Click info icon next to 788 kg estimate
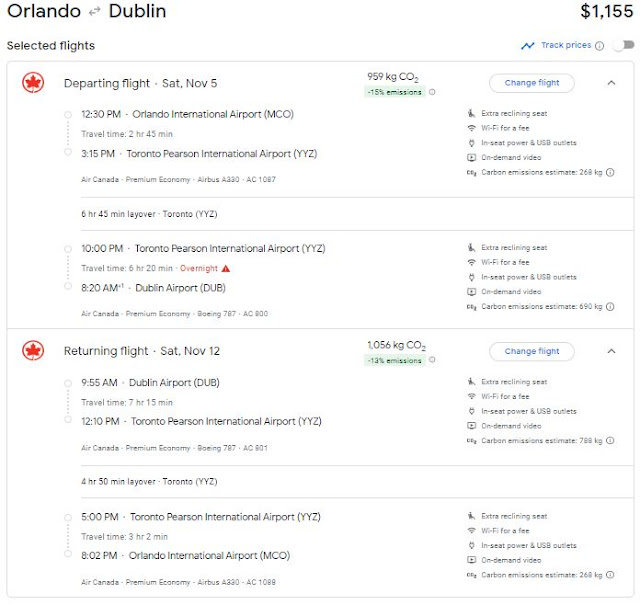The image size is (640, 605). click(x=610, y=440)
